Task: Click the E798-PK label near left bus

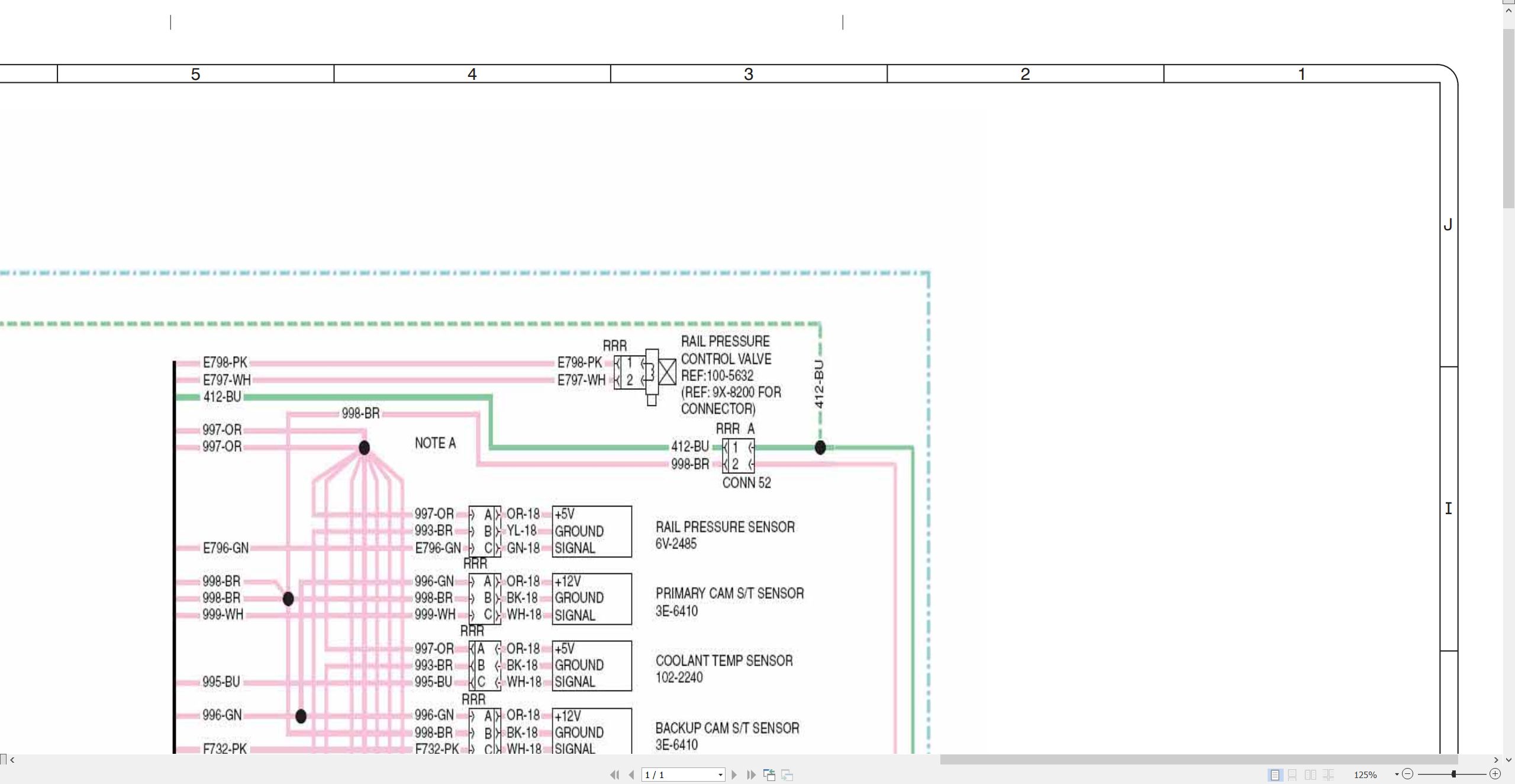Action: (225, 362)
